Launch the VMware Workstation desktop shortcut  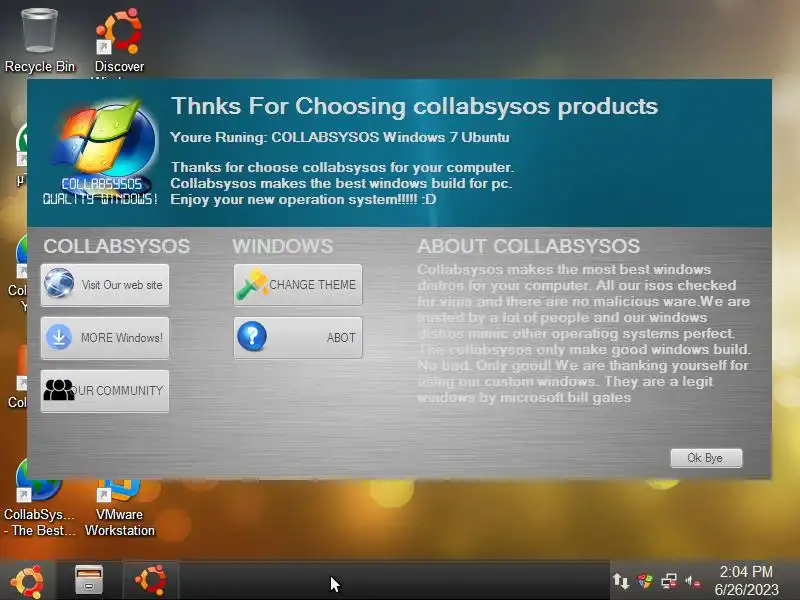click(119, 509)
